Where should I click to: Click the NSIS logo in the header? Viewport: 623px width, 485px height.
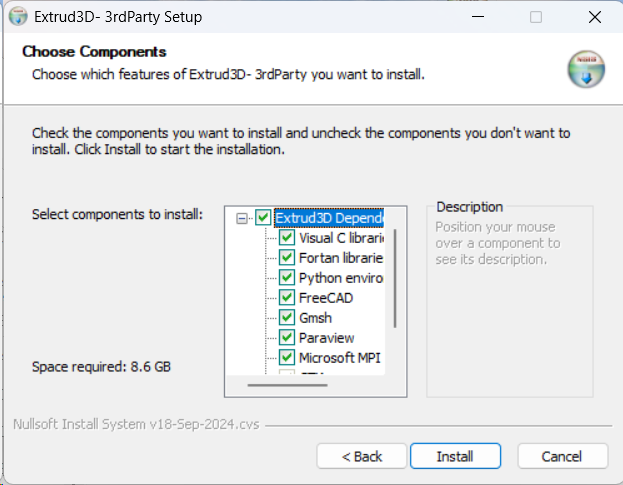click(586, 69)
